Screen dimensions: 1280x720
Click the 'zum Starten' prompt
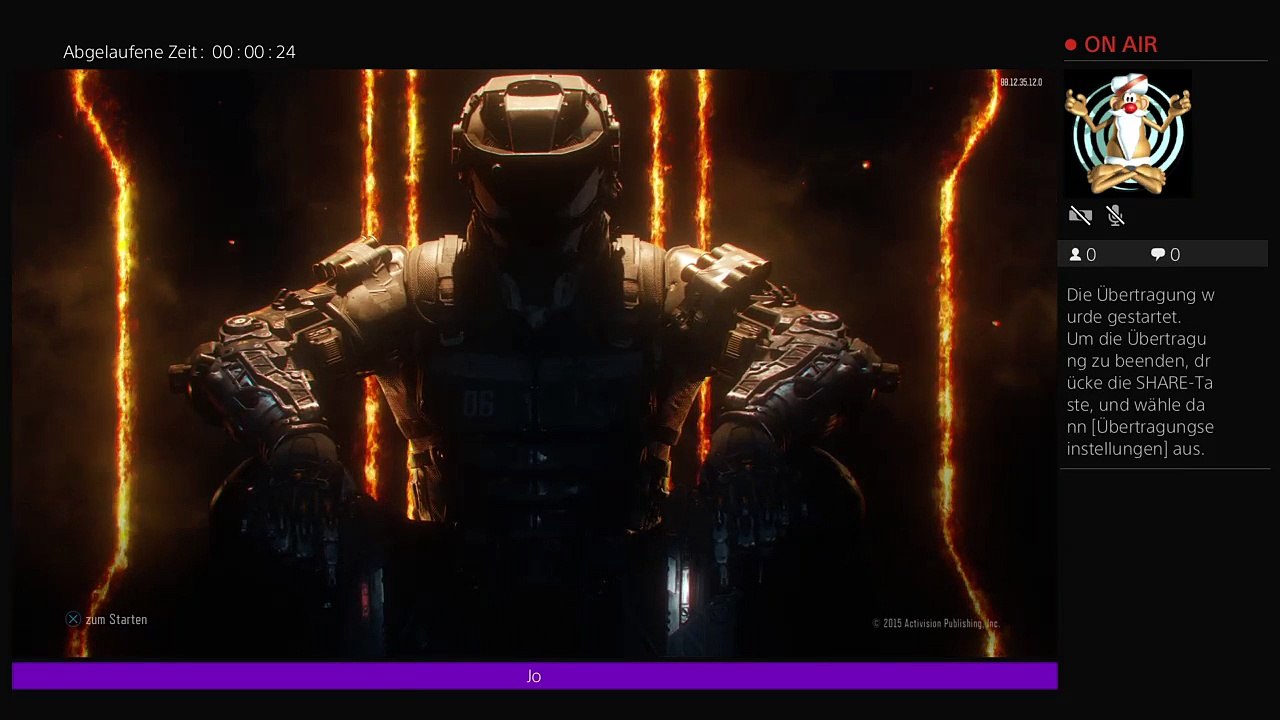point(116,619)
